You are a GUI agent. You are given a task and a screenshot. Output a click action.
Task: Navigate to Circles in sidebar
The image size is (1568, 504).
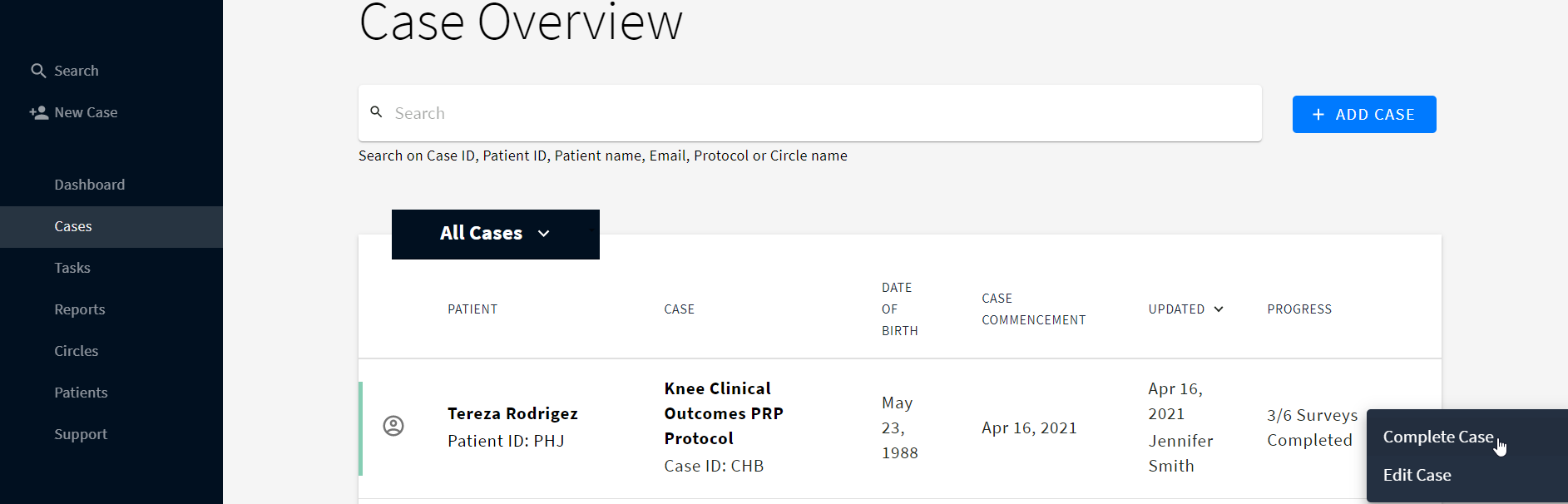click(77, 351)
